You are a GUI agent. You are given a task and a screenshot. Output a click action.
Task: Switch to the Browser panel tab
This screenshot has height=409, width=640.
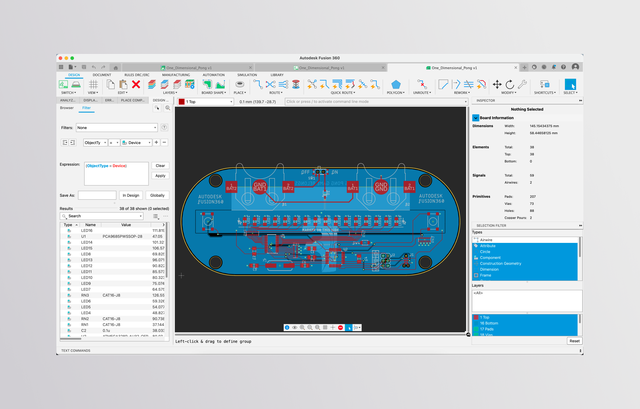click(67, 108)
